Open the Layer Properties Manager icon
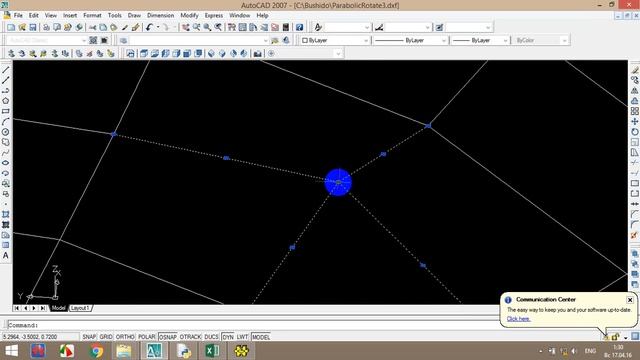The height and width of the screenshot is (360, 640). tap(124, 40)
